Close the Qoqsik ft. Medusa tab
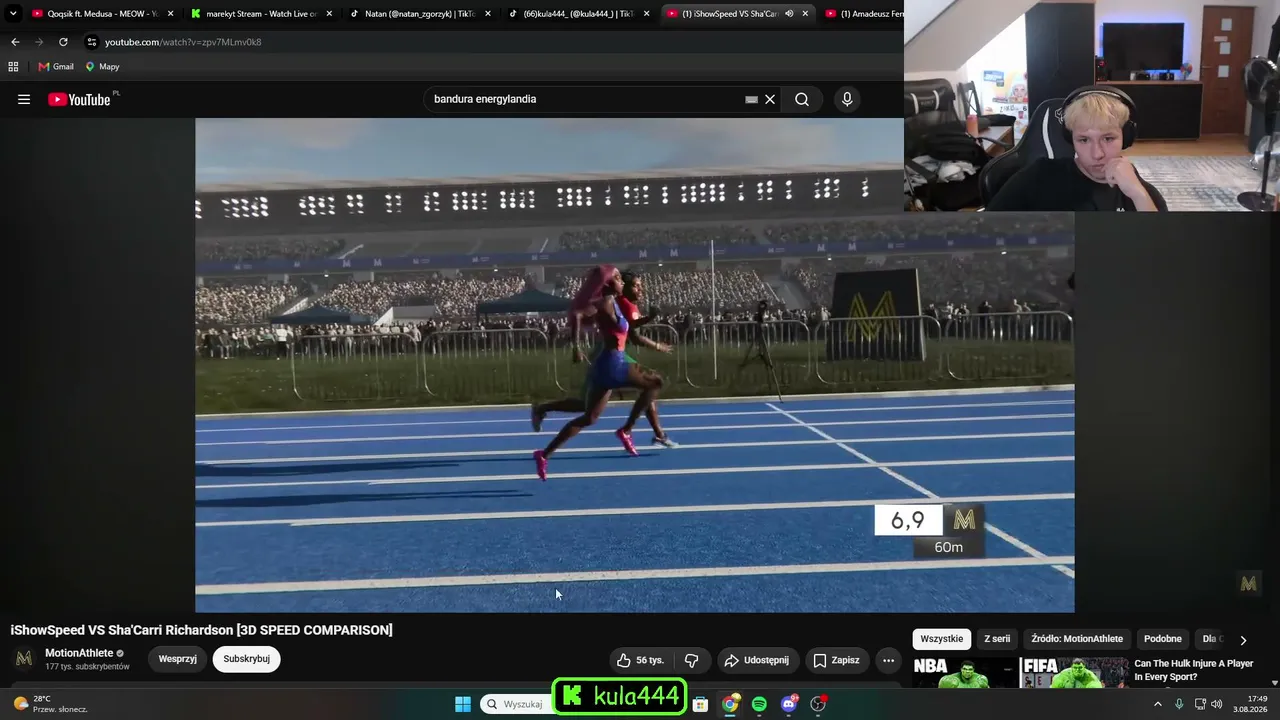This screenshot has width=1280, height=720. [x=170, y=14]
